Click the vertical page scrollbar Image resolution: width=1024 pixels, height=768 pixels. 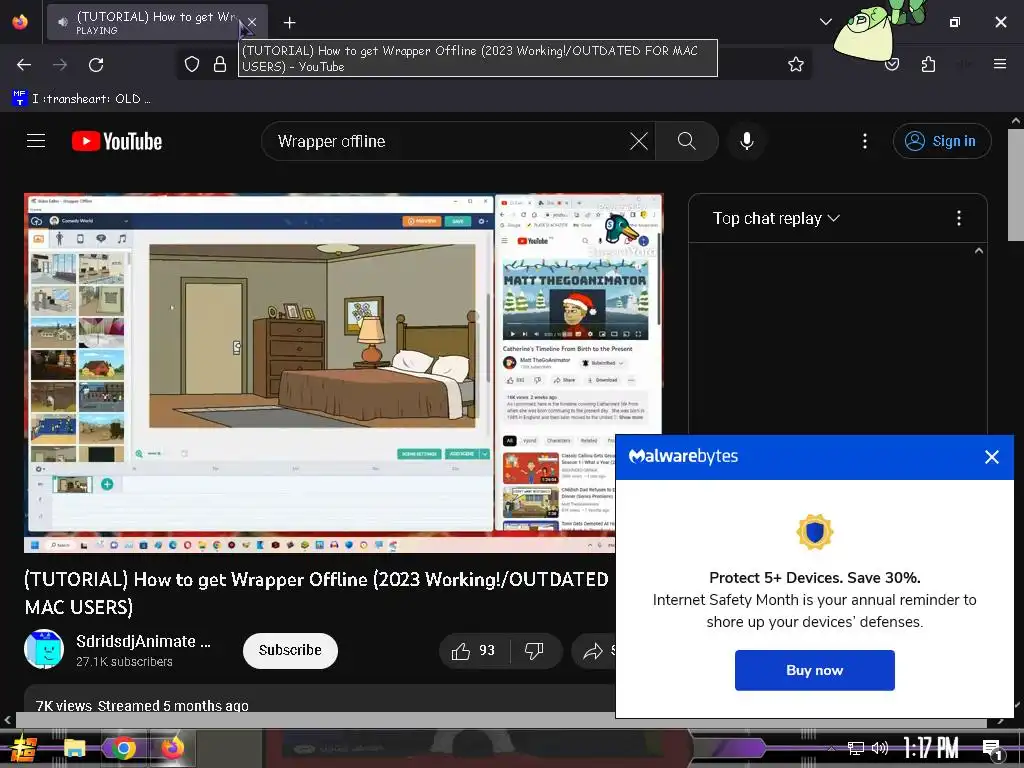tap(1016, 185)
